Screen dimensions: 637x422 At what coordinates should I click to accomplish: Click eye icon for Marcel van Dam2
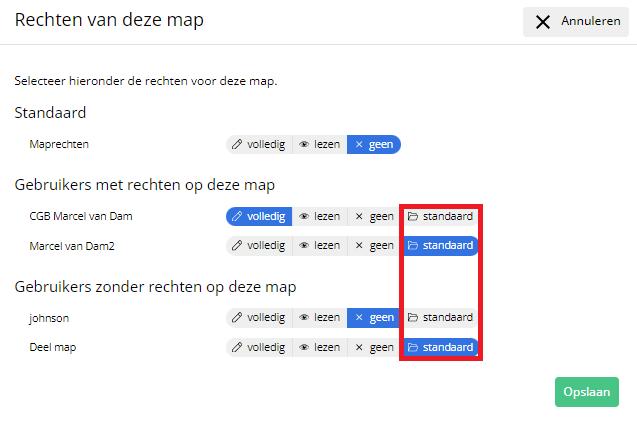304,245
